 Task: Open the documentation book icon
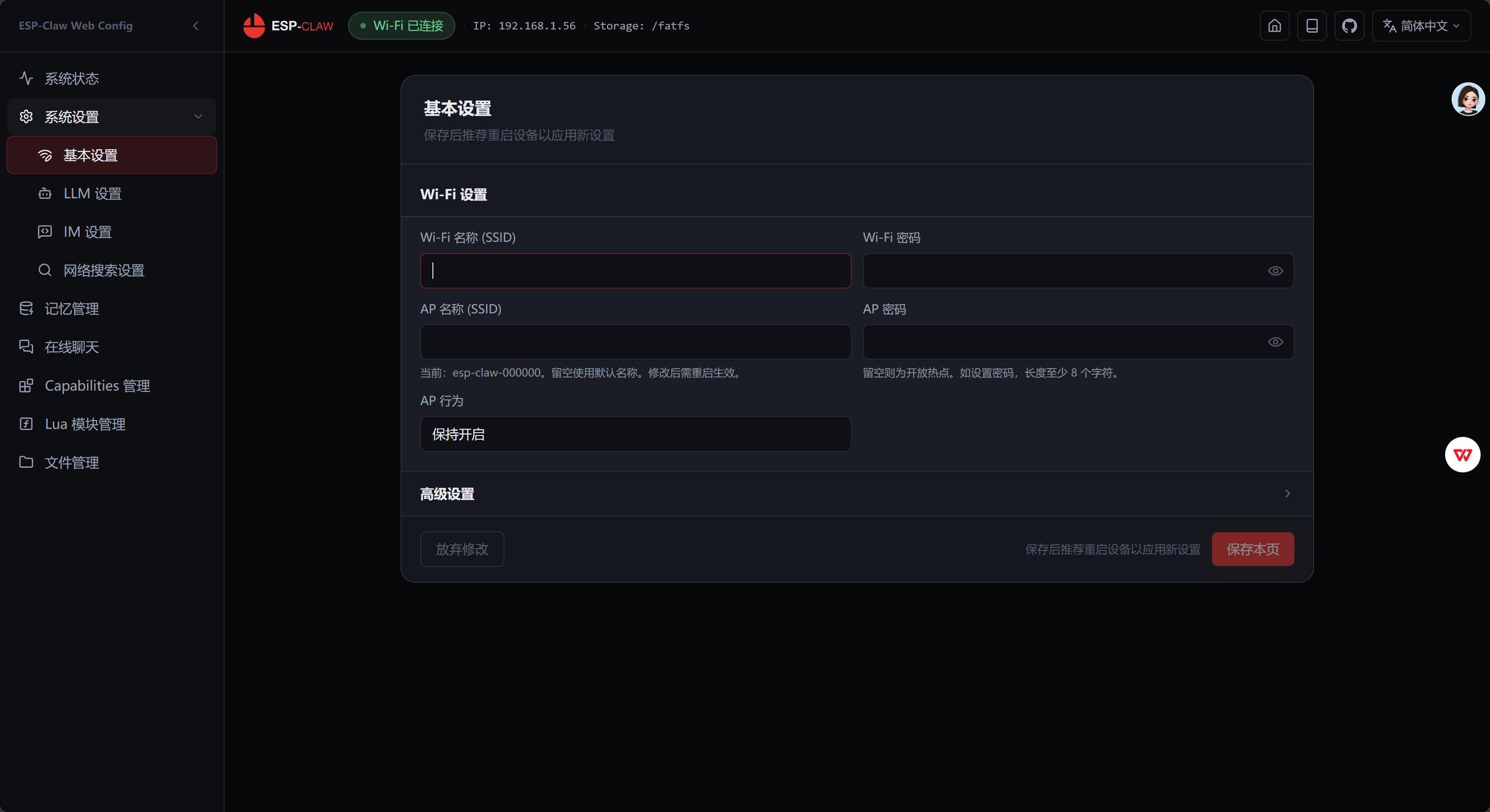[1312, 25]
